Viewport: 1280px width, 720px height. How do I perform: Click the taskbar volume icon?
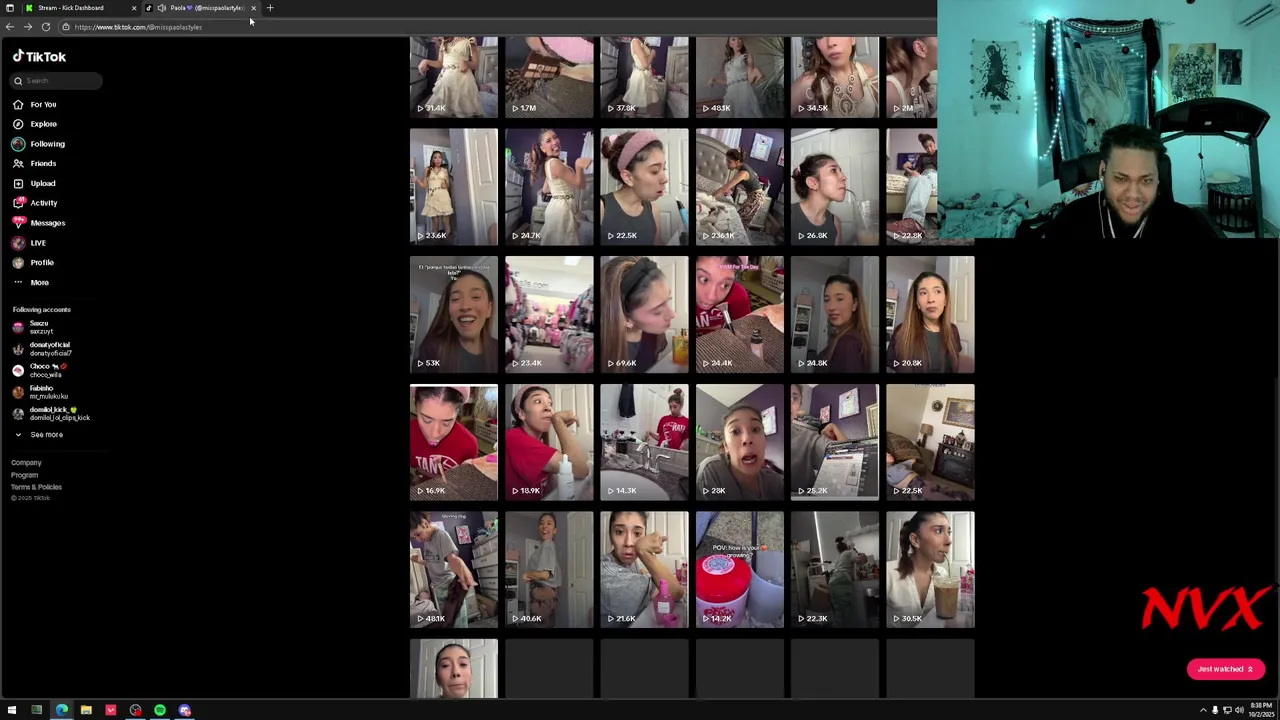(1240, 710)
